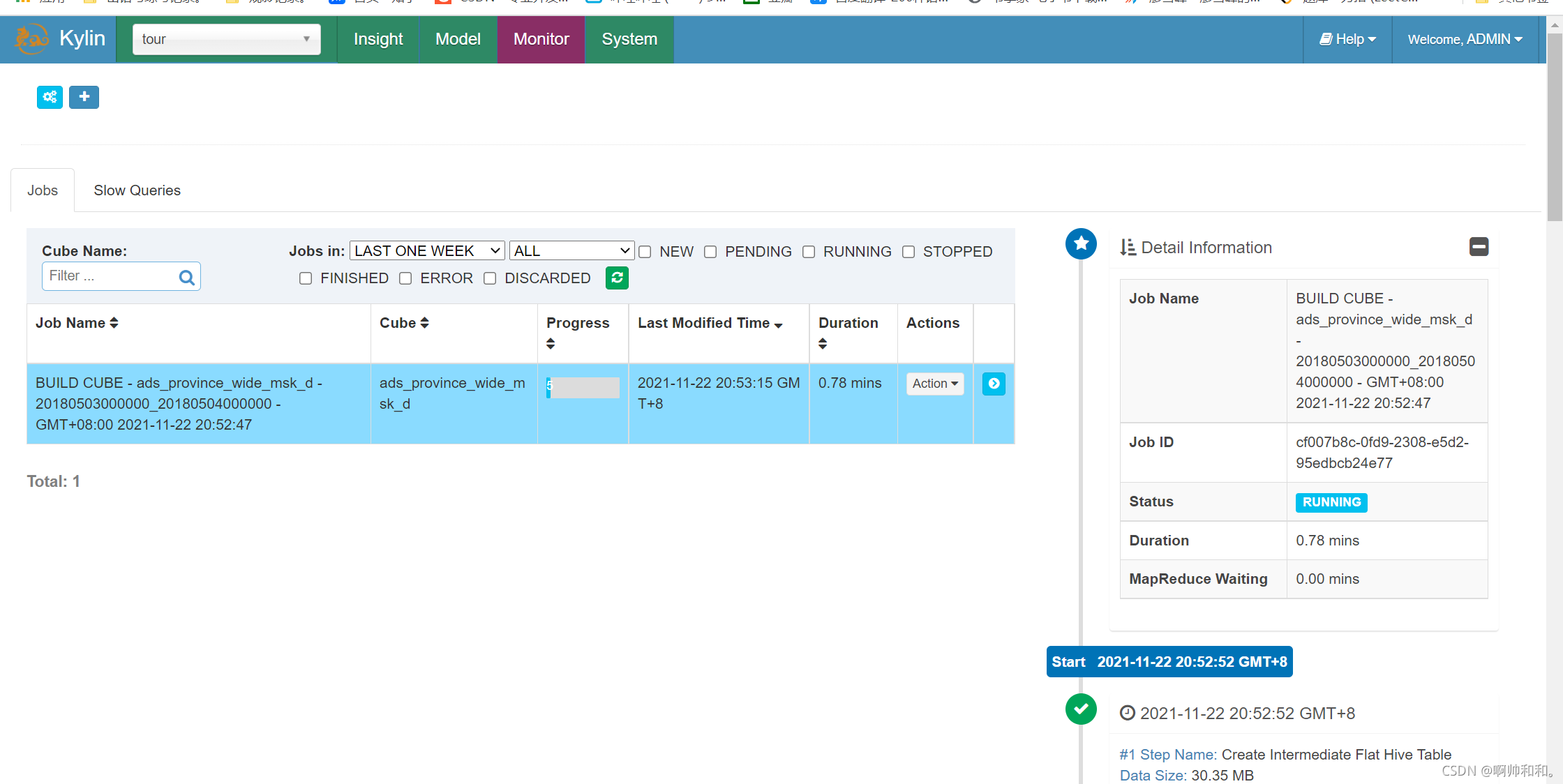Open the tour project selector dropdown
The height and width of the screenshot is (784, 1563).
tap(226, 39)
